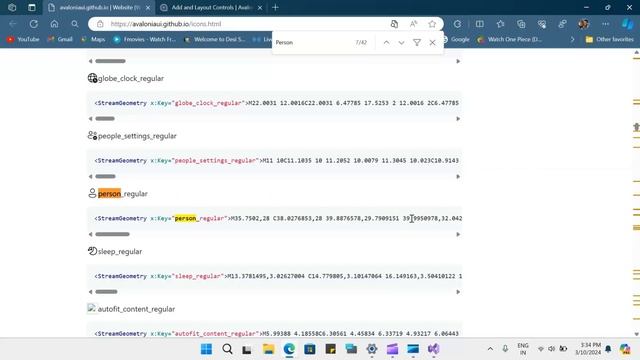Open the ENG IN language switcher
This screenshot has width=640, height=360.
[523, 349]
